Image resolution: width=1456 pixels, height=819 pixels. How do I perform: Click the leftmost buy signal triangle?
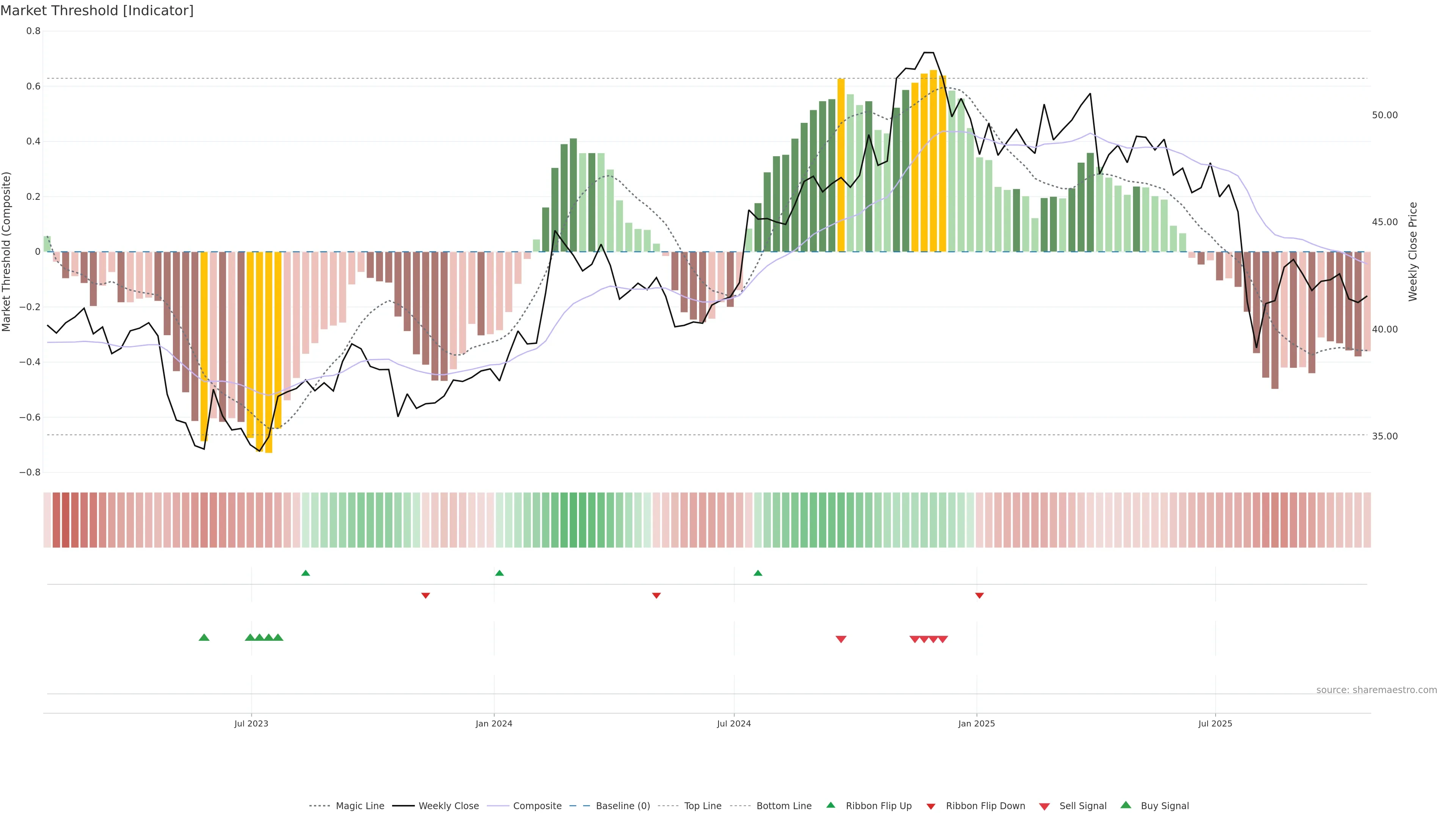(204, 637)
